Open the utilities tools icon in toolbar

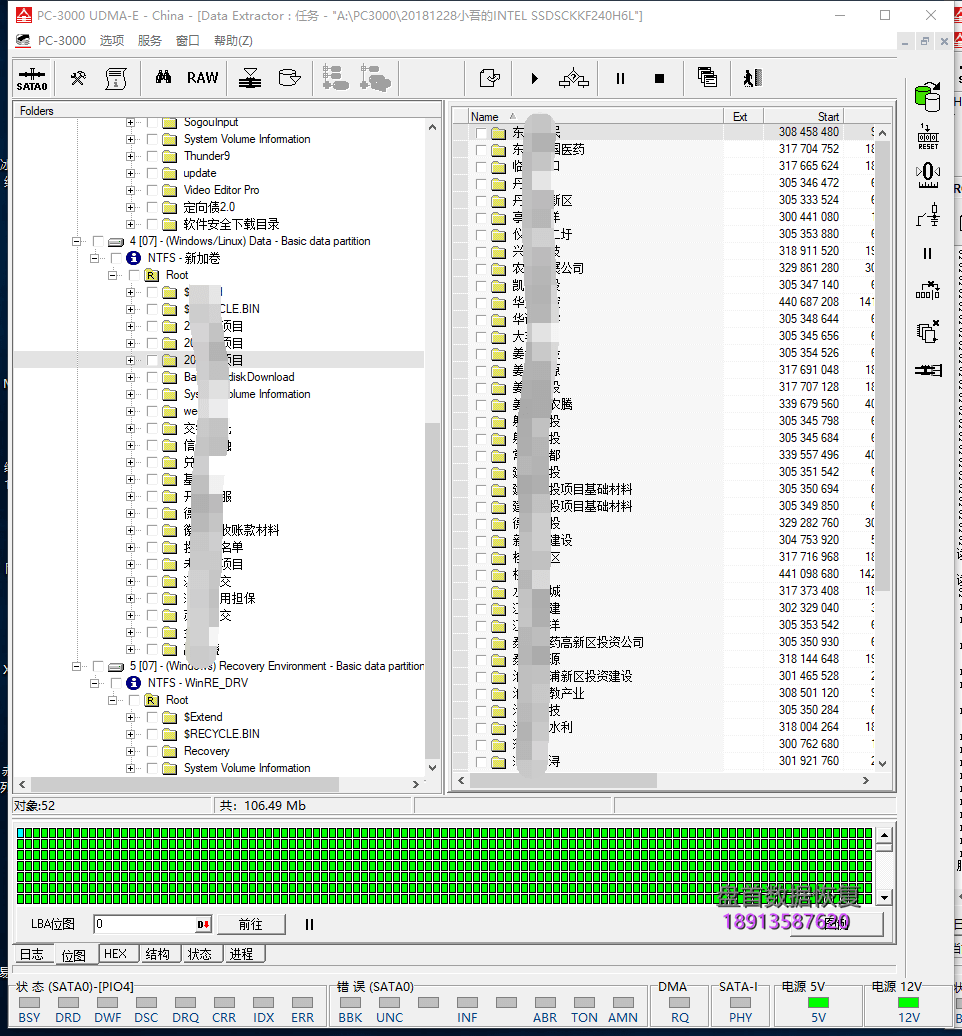[x=78, y=78]
